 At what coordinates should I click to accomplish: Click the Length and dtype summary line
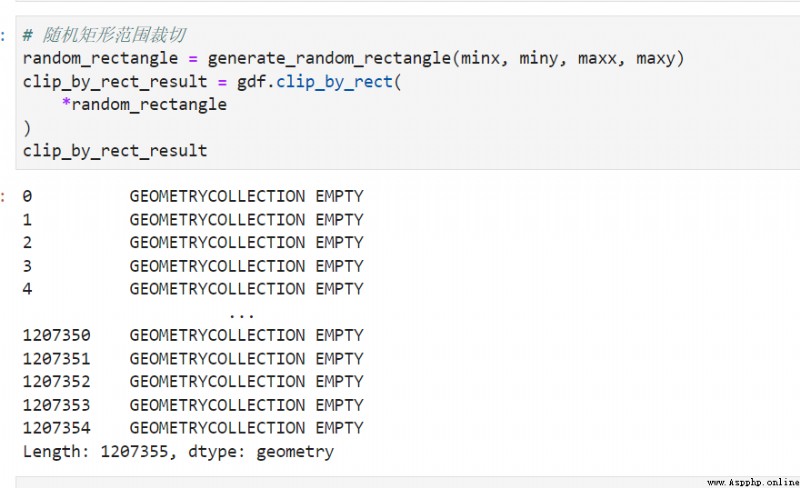178,452
